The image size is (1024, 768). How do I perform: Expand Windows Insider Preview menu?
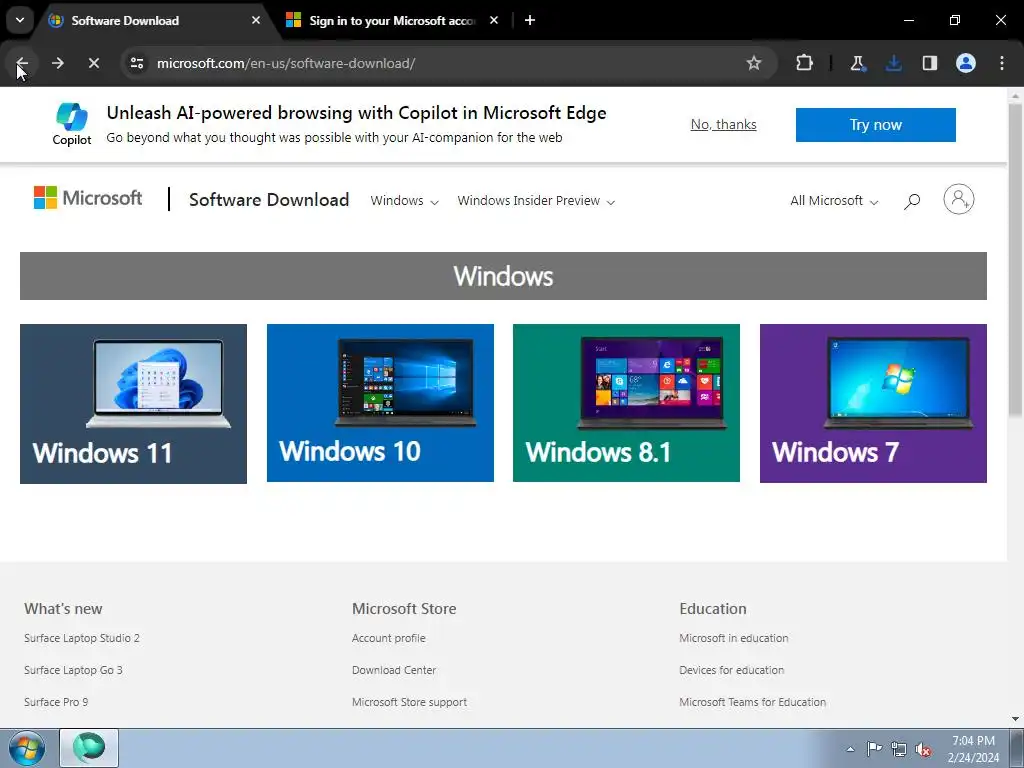[536, 200]
